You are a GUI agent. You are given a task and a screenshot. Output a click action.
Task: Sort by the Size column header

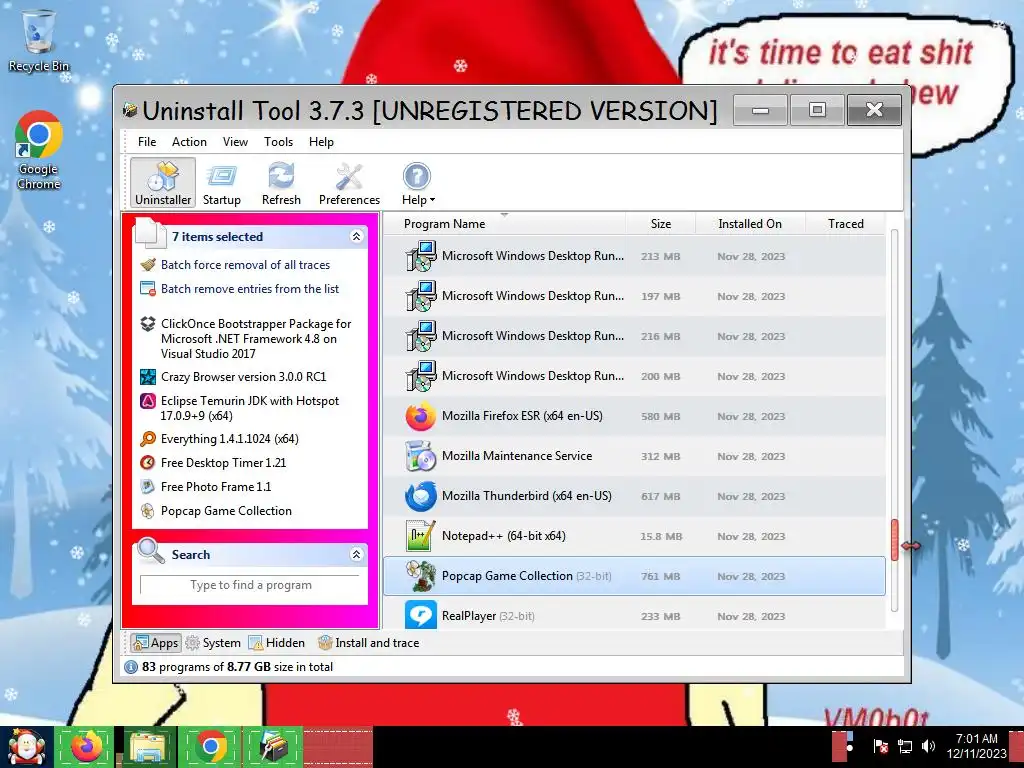[x=660, y=223]
